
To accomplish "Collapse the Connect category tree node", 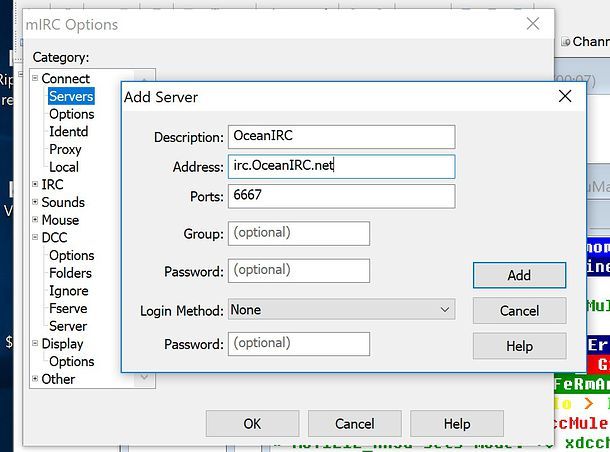I will coord(35,78).
